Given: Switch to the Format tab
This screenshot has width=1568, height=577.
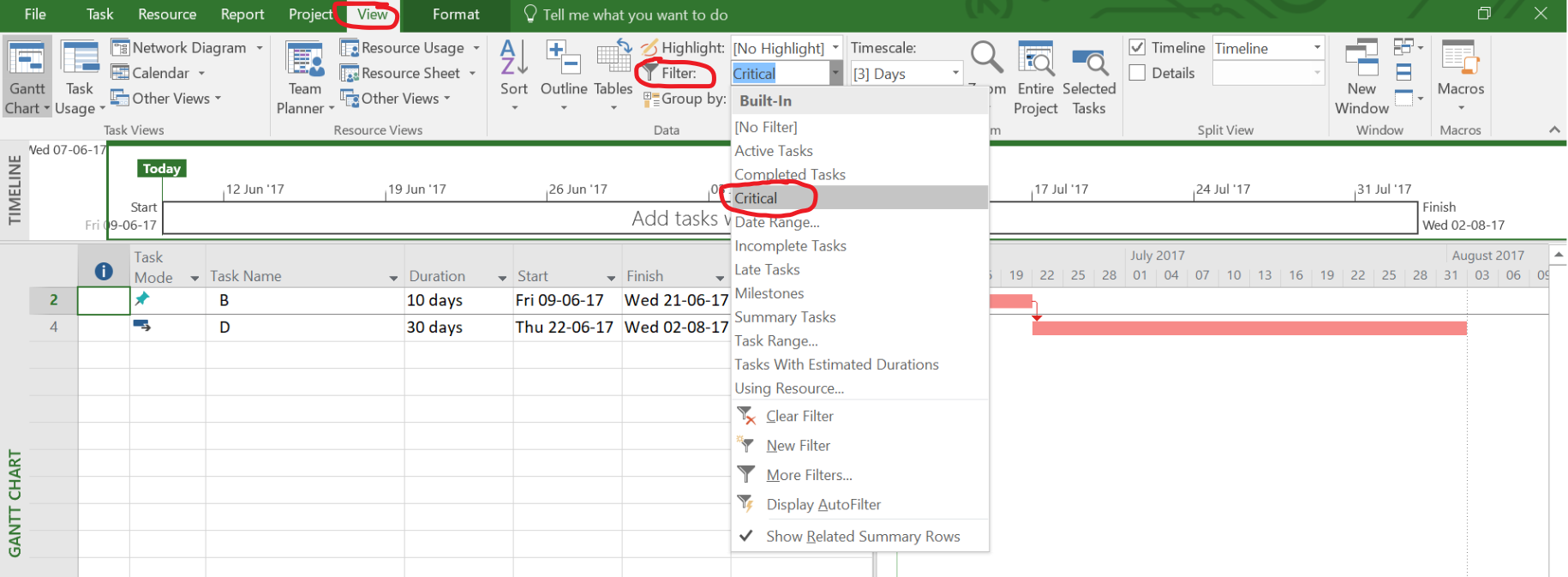Looking at the screenshot, I should [x=456, y=15].
